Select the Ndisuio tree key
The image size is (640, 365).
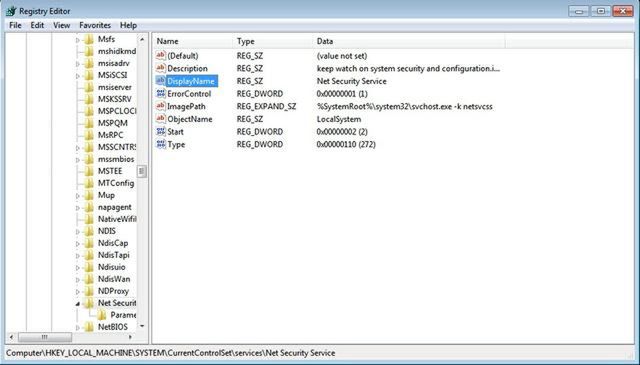111,267
